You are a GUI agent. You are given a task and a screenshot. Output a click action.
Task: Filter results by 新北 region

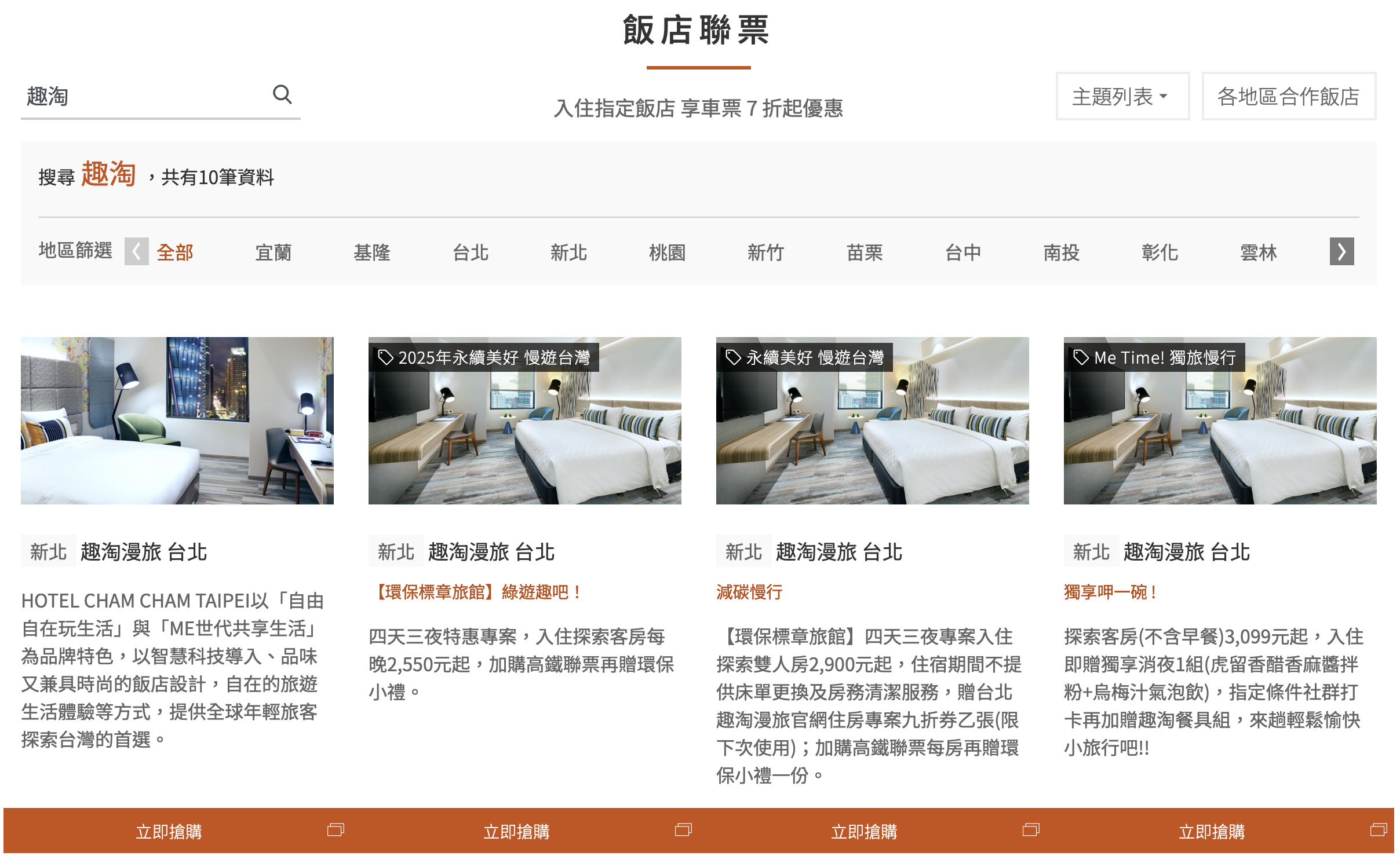click(568, 253)
